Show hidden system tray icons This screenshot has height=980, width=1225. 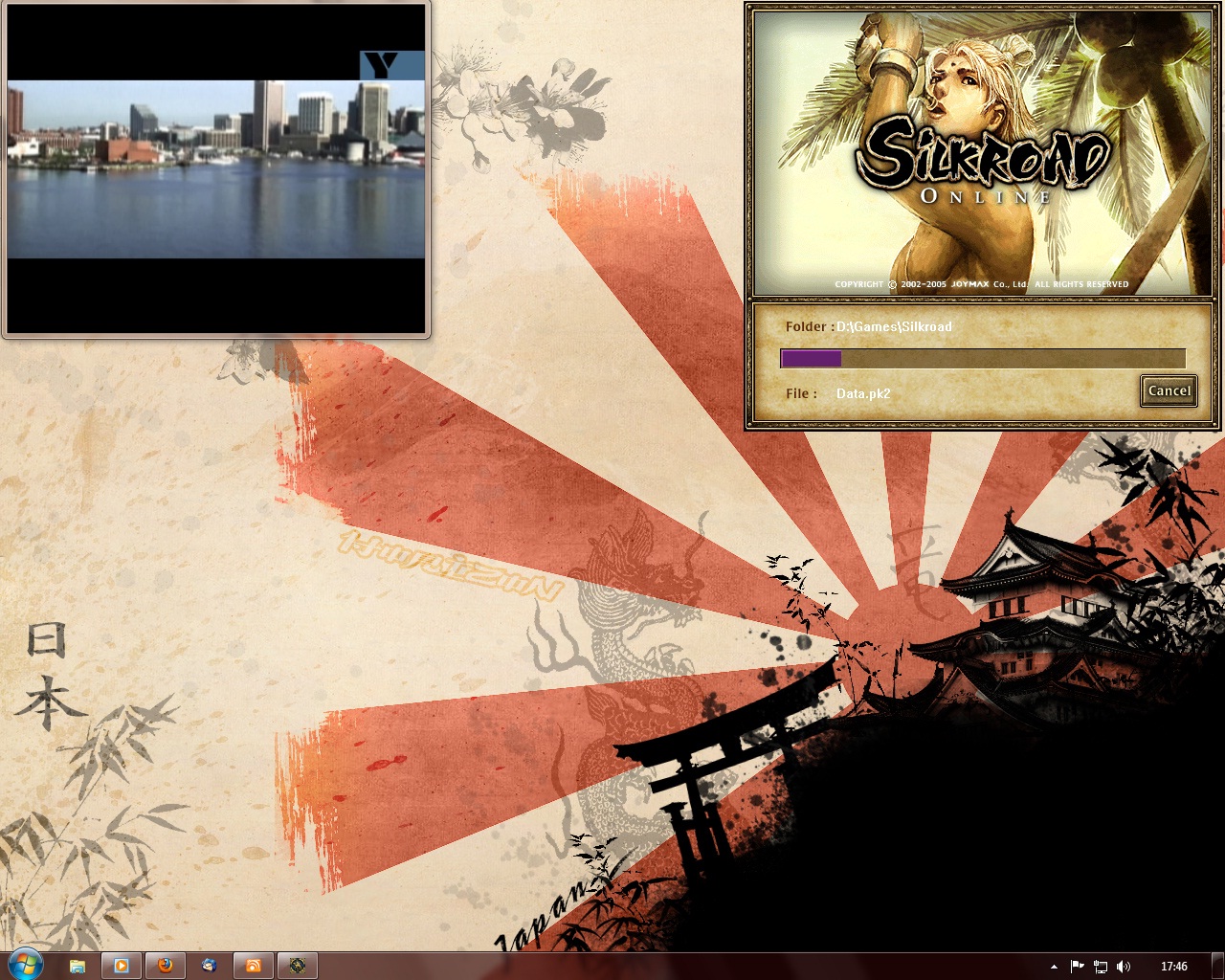pos(1054,967)
